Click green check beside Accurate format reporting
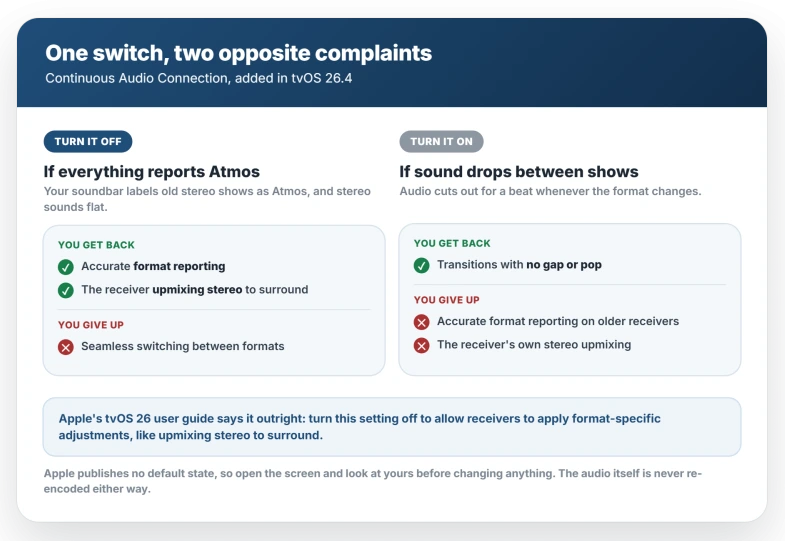Screen dimensions: 785x541 click(66, 267)
